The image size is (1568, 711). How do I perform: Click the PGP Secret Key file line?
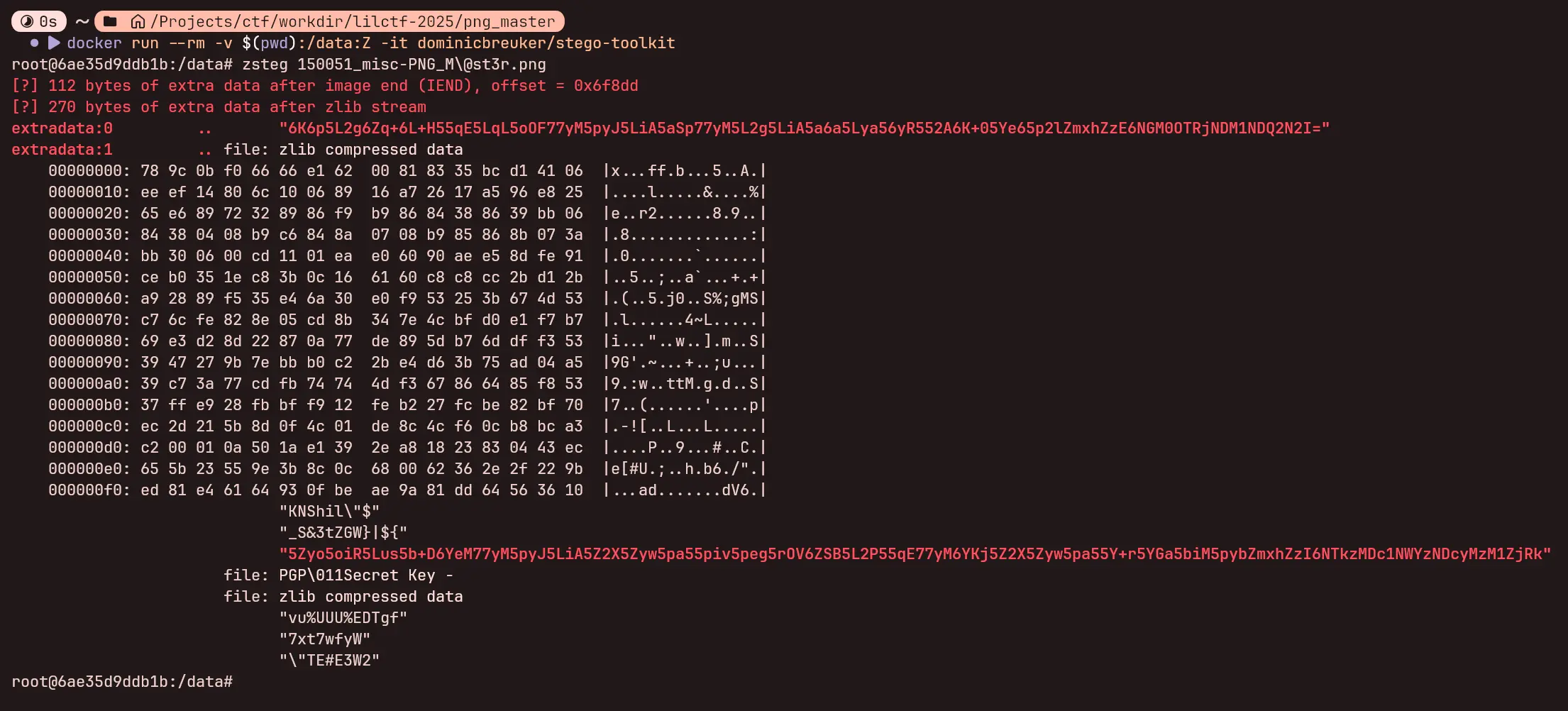pyautogui.click(x=338, y=575)
